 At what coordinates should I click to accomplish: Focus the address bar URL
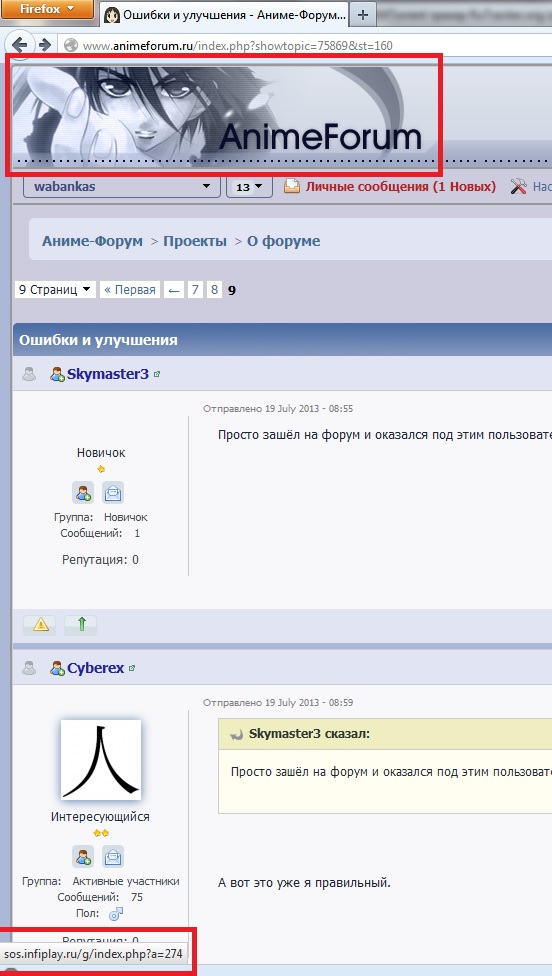point(238,45)
